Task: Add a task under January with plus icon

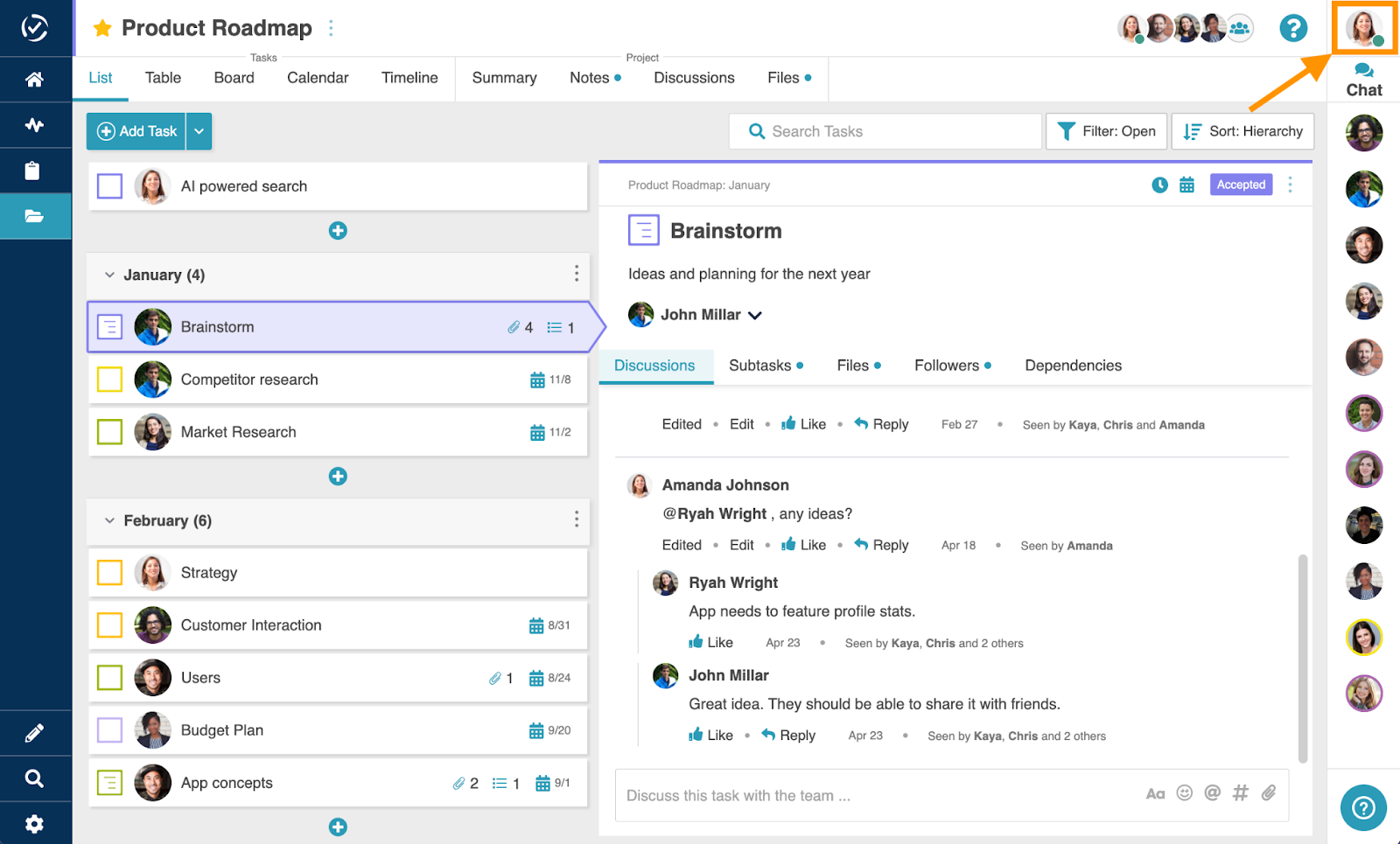Action: [338, 477]
